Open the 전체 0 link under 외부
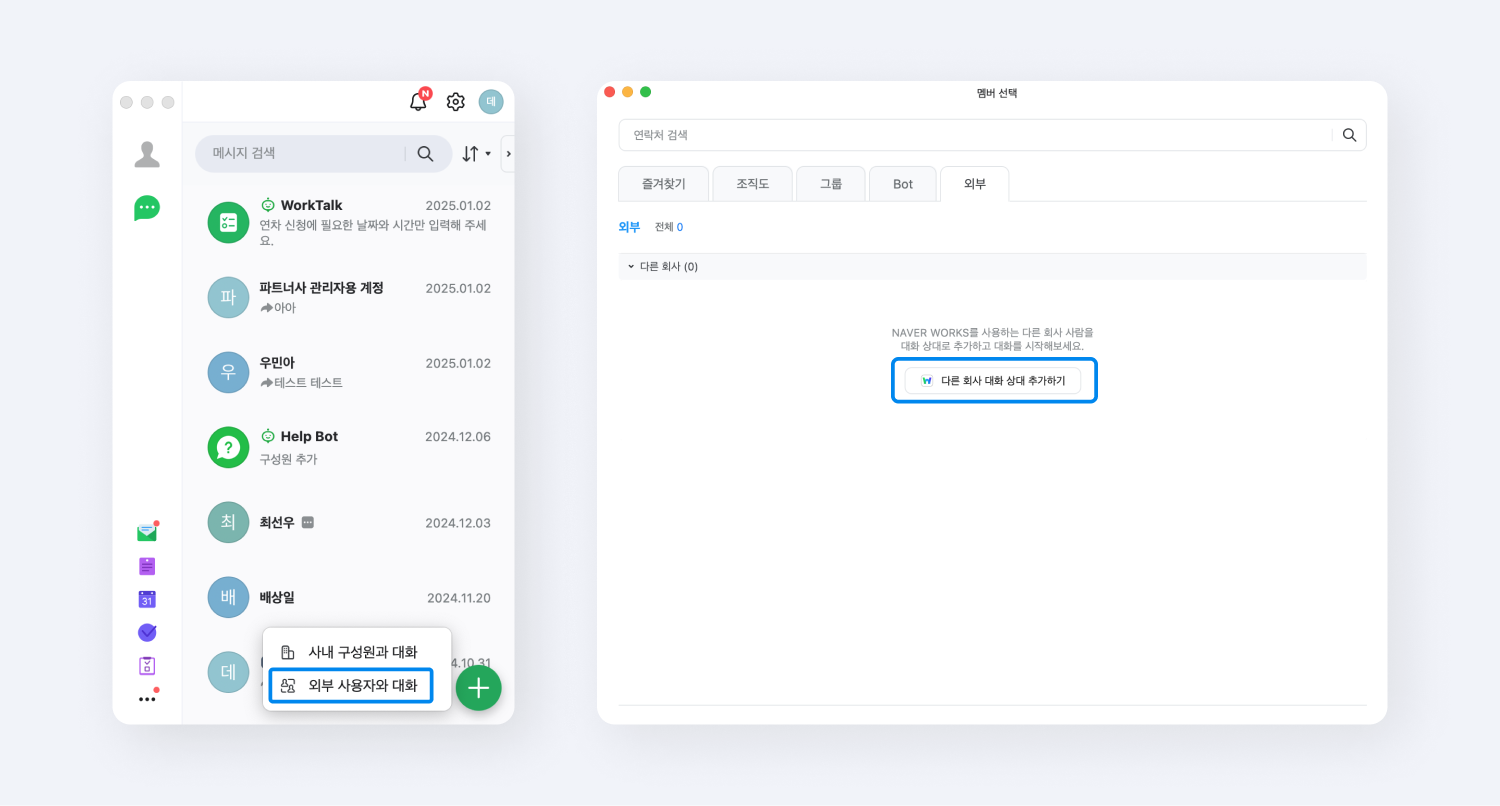The height and width of the screenshot is (806, 1500). [x=668, y=227]
